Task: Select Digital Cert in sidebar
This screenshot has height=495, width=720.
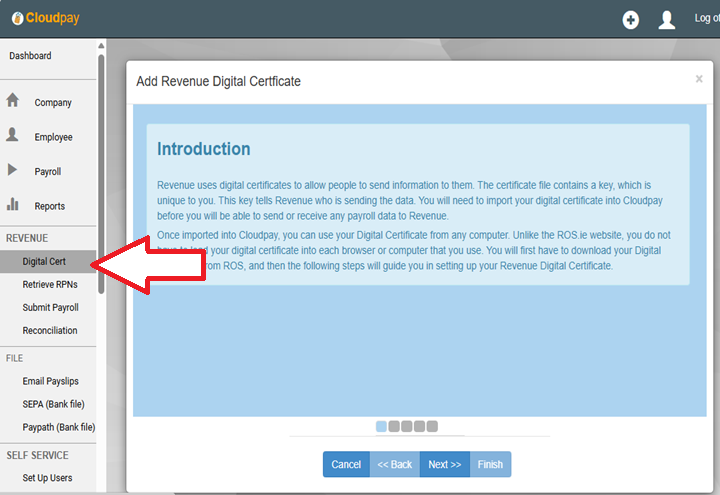Action: click(44, 262)
